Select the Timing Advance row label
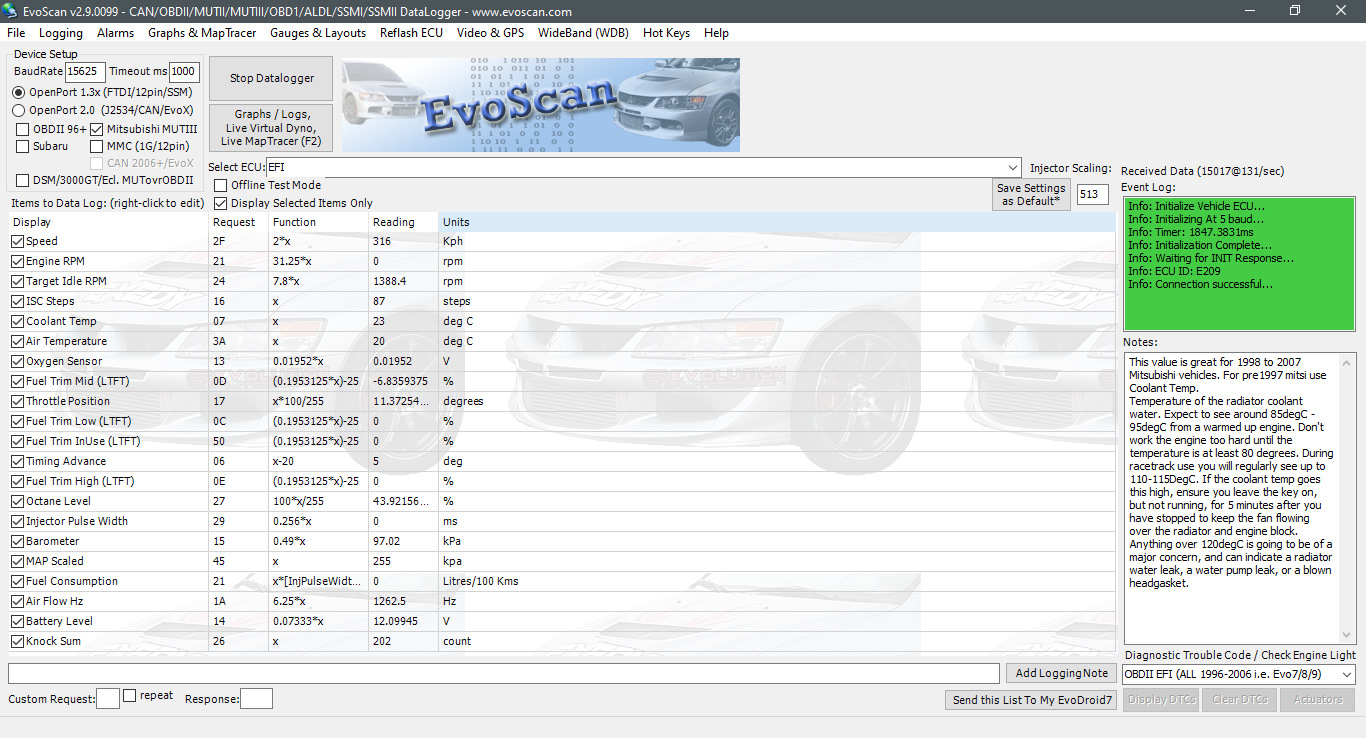 click(x=66, y=461)
